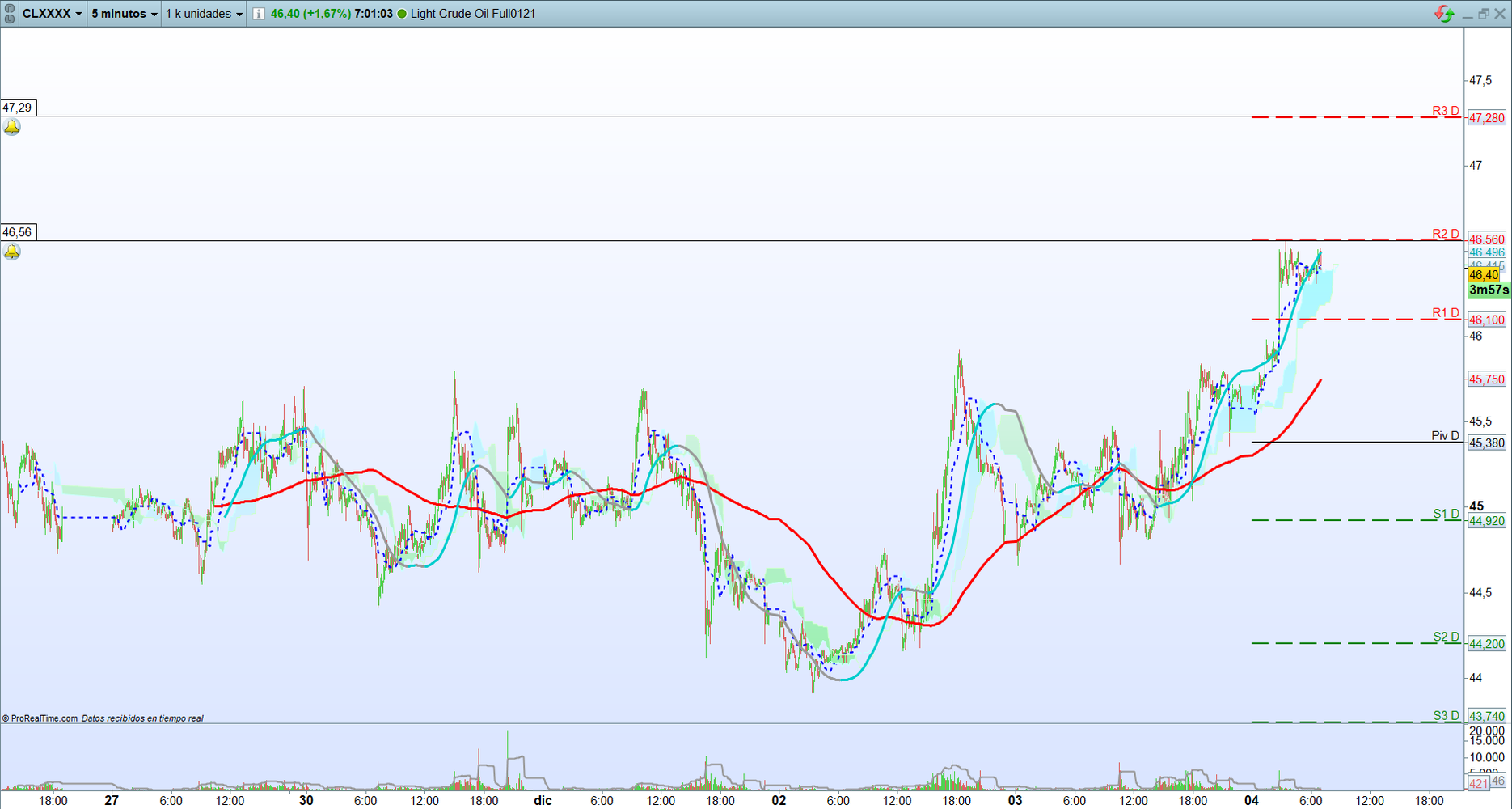Click the 20.000 volume scale label
Screen dimensions: 1512x809
[x=1486, y=731]
